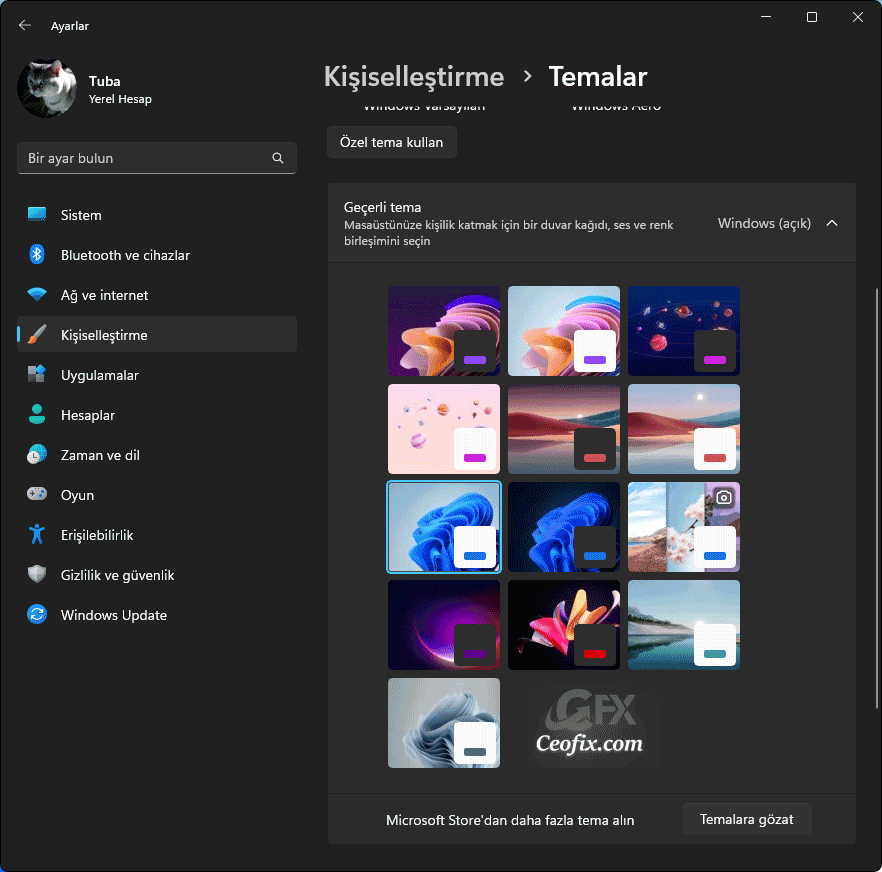This screenshot has height=872, width=882.
Task: Select the dark blue bloom Windows theme
Action: (564, 527)
